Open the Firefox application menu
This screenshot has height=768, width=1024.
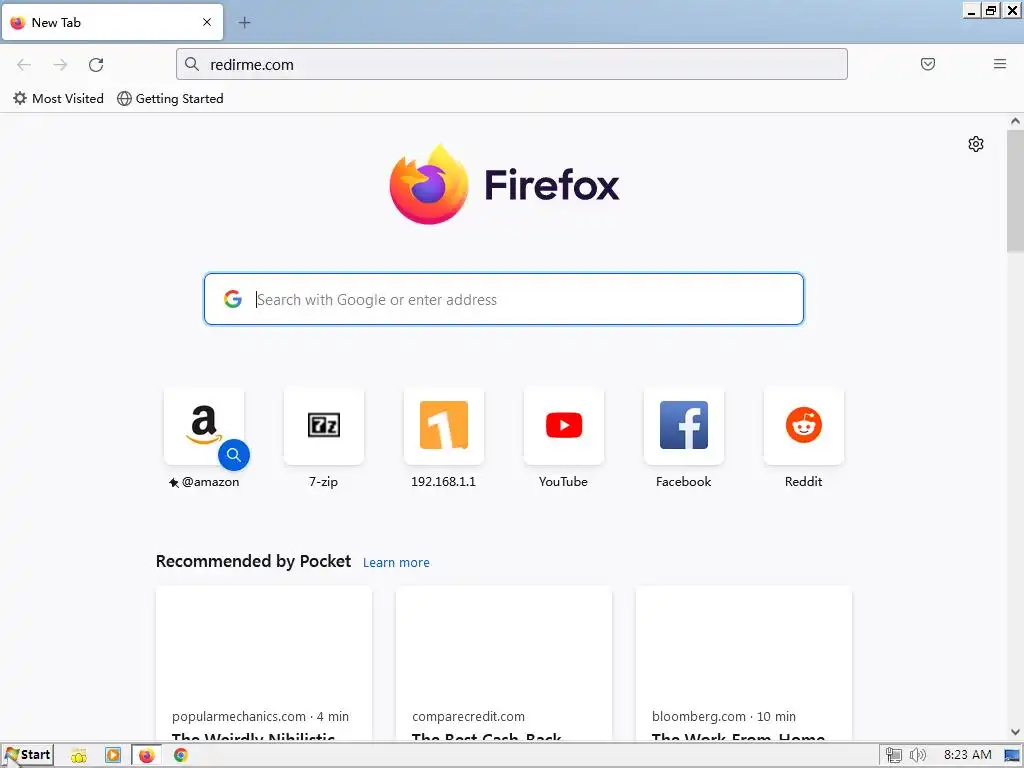pos(999,63)
